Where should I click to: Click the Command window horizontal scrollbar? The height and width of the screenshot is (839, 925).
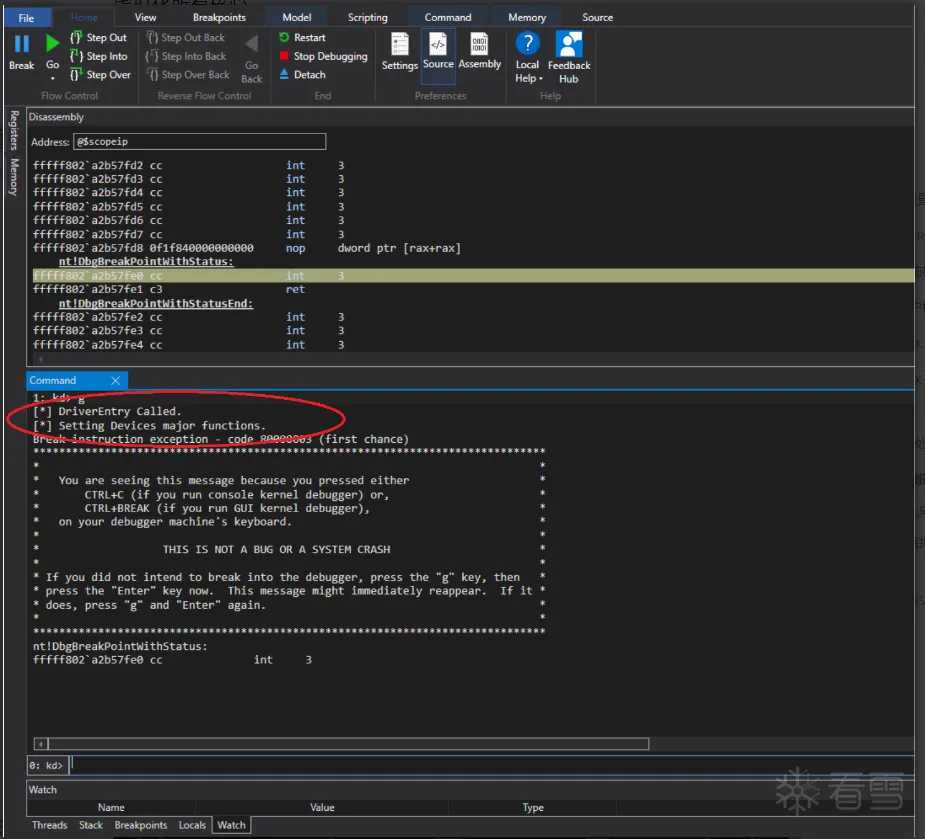pos(340,744)
